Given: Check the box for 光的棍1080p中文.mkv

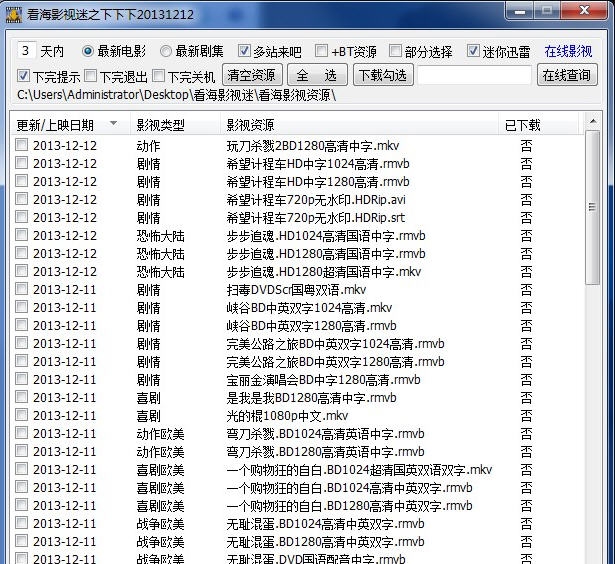Looking at the screenshot, I should click(21, 415).
